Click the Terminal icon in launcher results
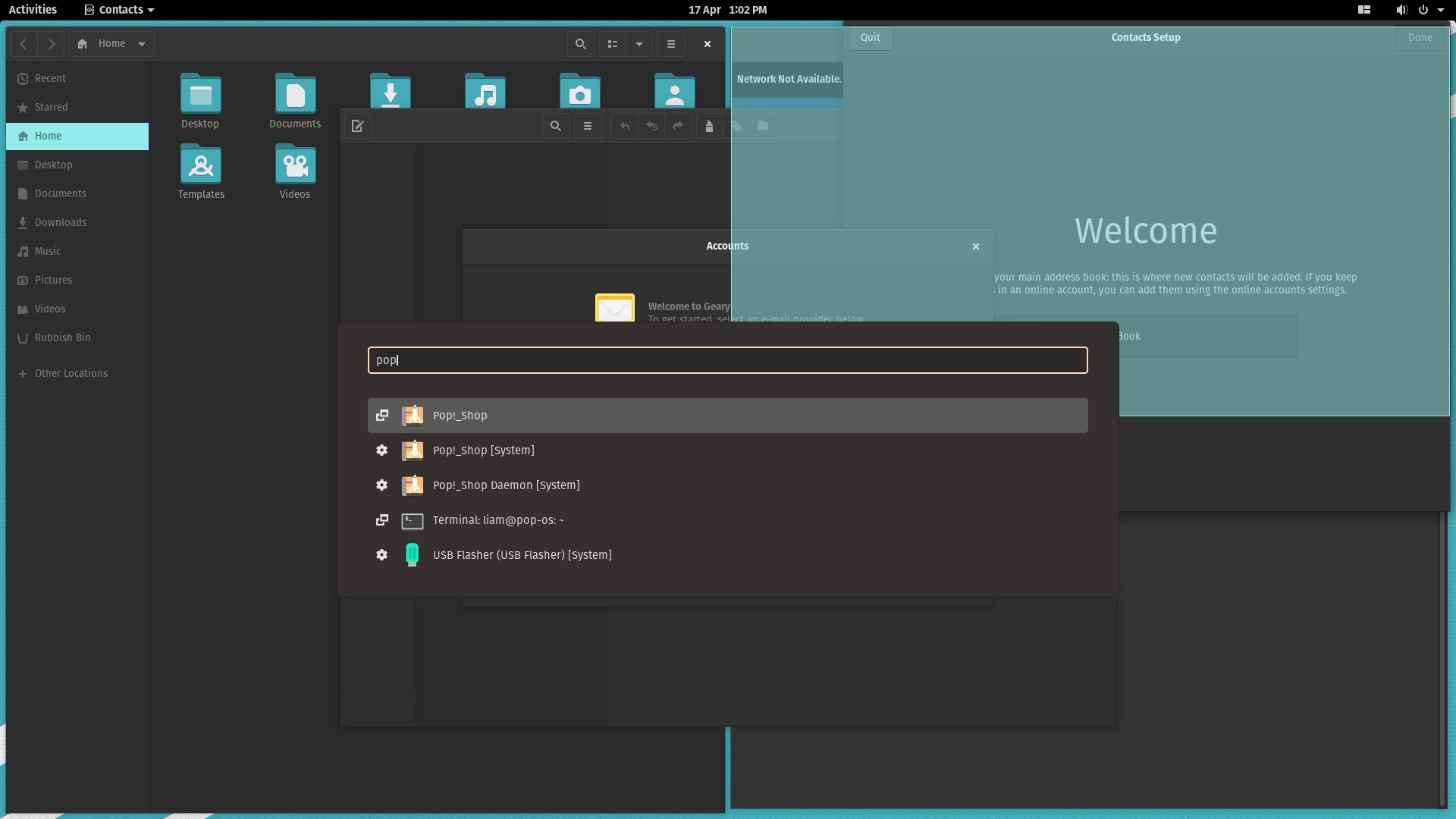The image size is (1456, 819). point(413,520)
